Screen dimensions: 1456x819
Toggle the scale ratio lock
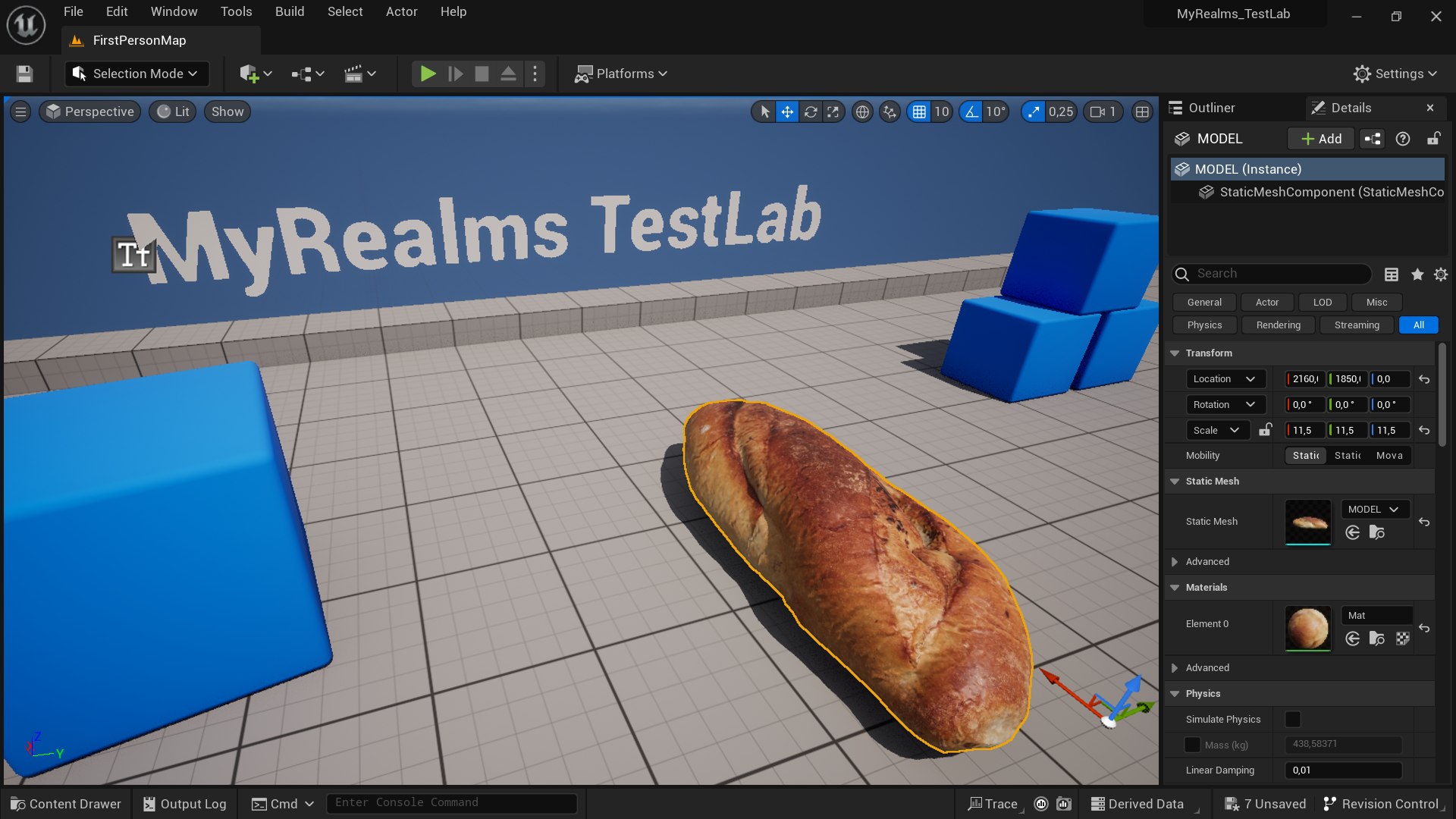point(1265,430)
